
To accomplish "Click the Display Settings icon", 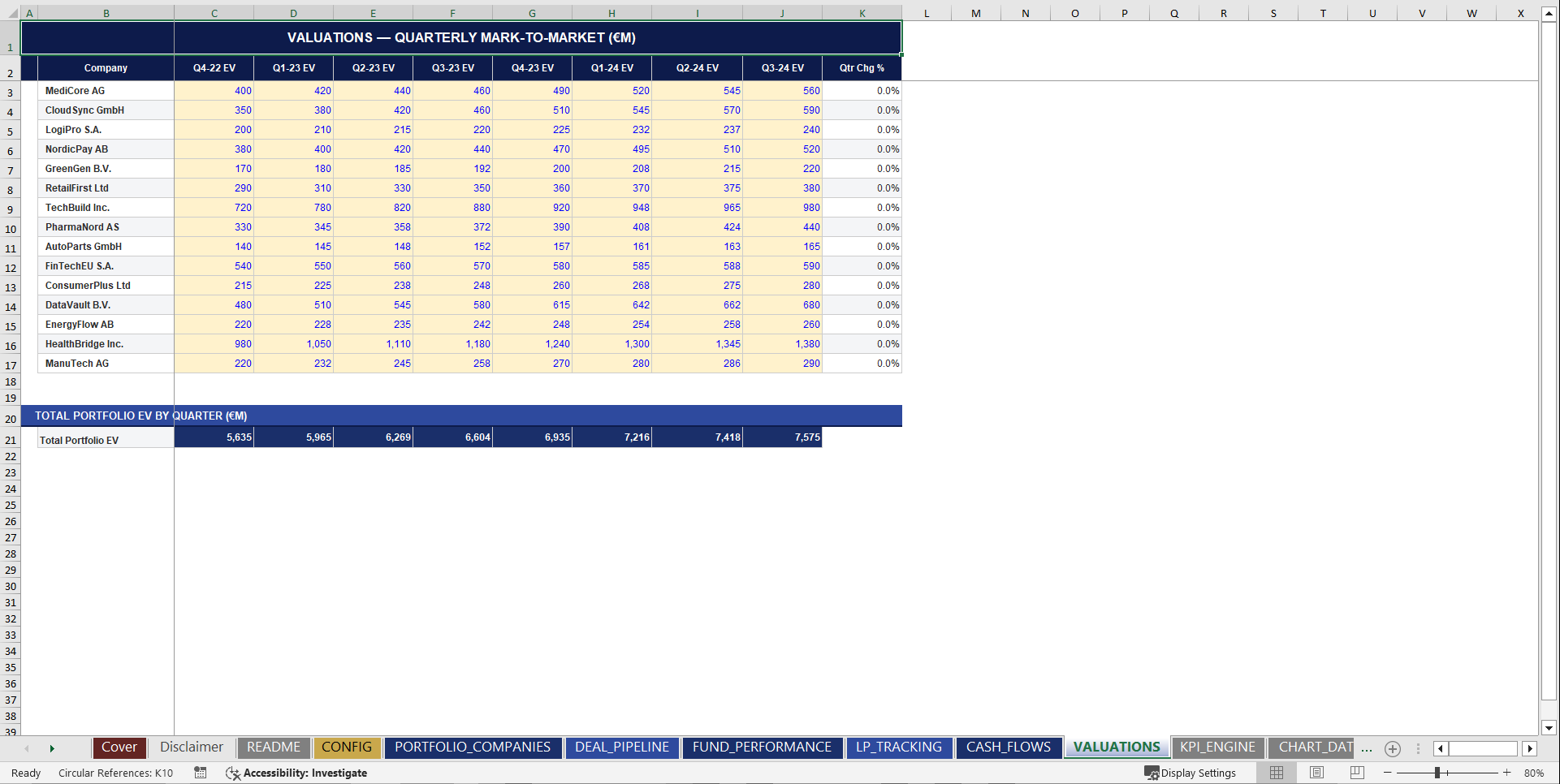I will (1152, 773).
